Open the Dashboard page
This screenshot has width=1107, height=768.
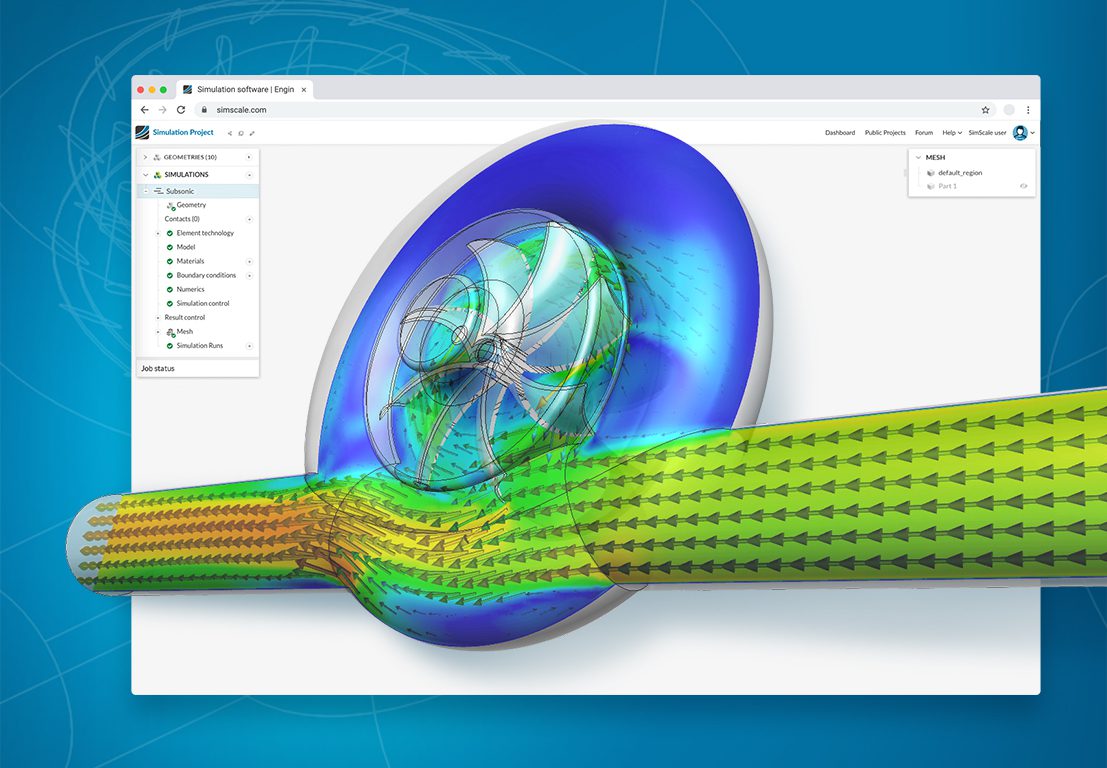(840, 133)
